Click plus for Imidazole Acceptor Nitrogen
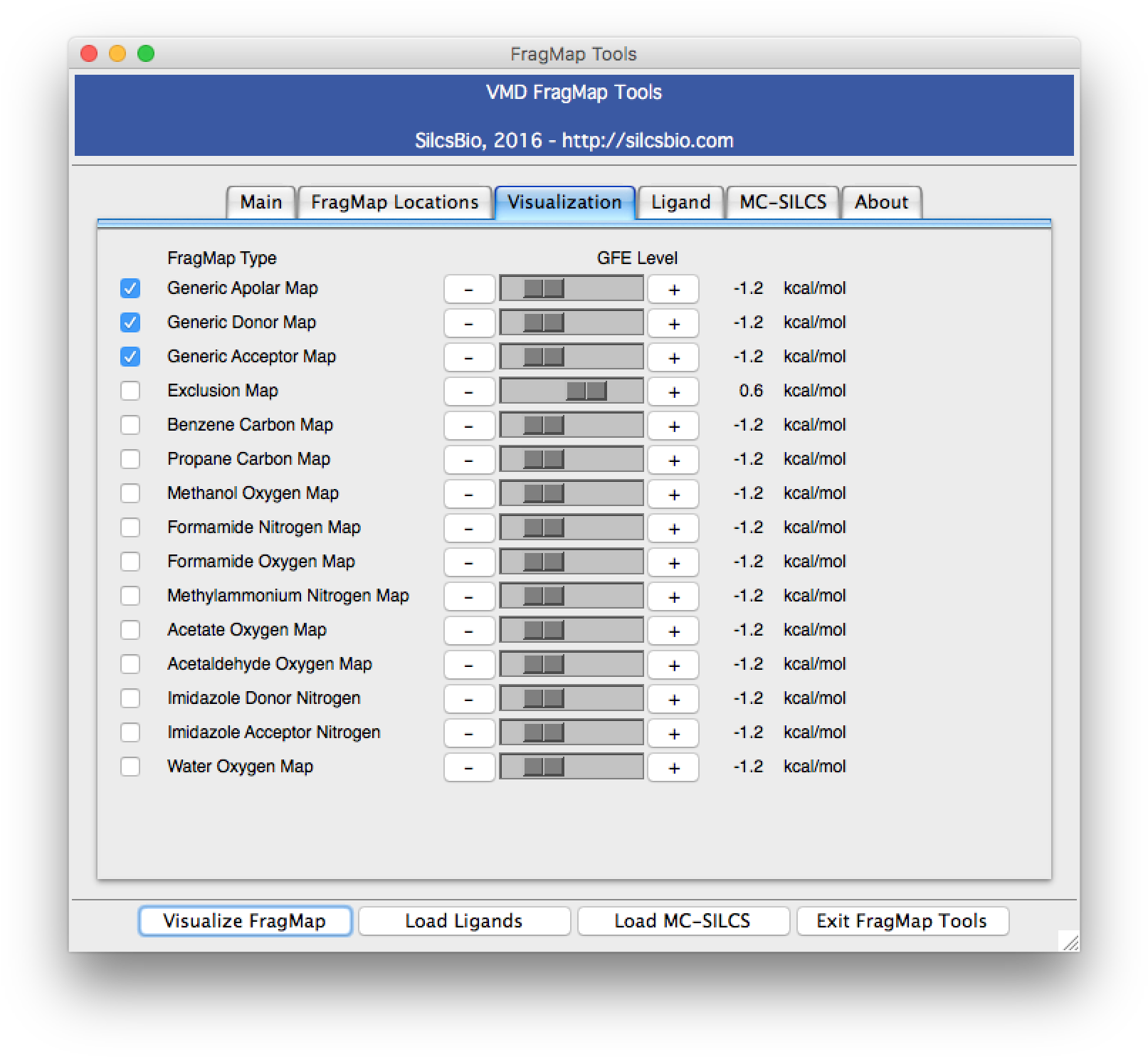The height and width of the screenshot is (1057, 1148). [x=673, y=733]
